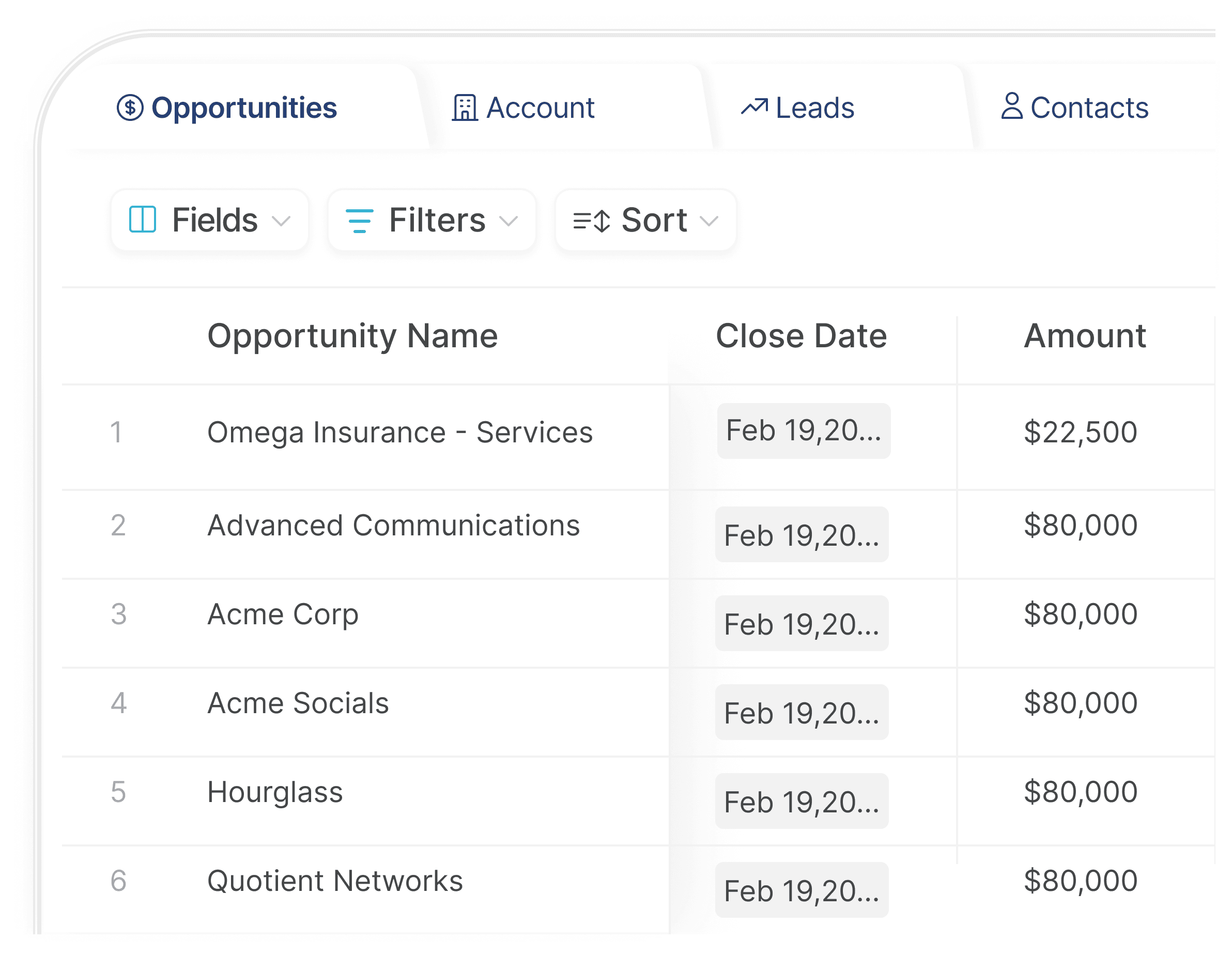
Task: Click the funnel lines icon in Filters
Action: (359, 221)
